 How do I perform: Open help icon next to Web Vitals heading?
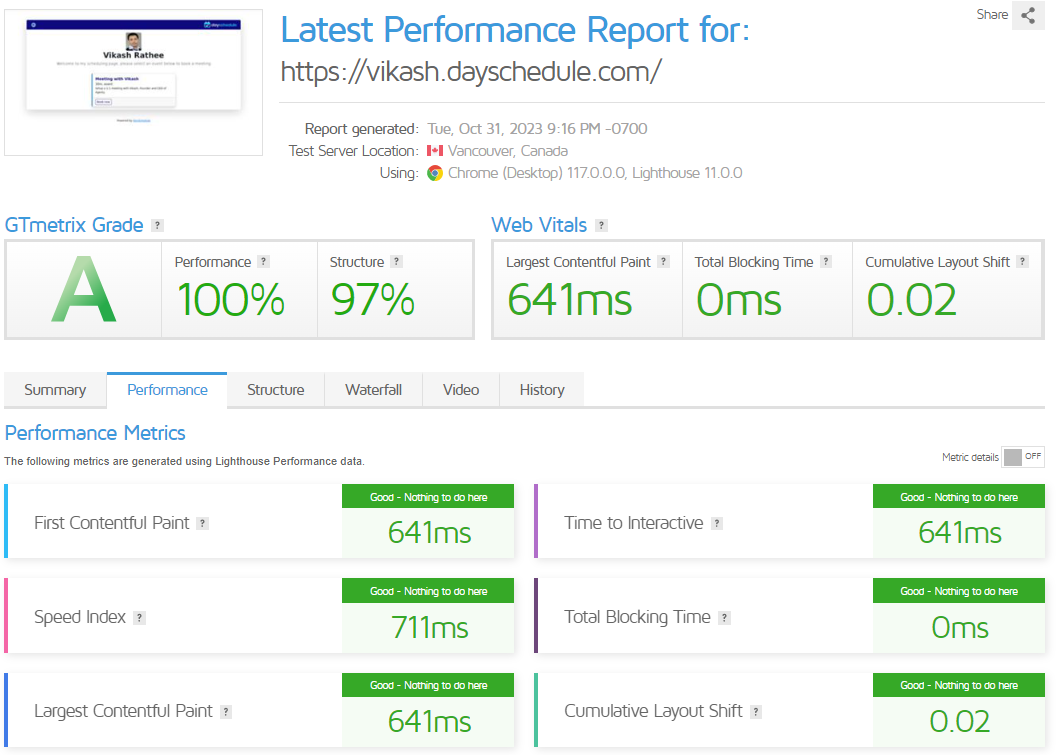601,225
